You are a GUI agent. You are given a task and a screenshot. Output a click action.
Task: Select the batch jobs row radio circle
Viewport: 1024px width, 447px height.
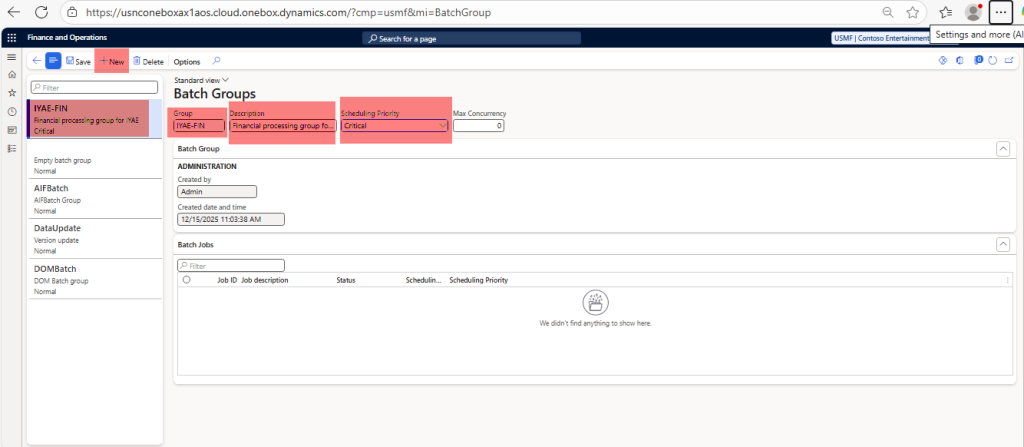click(x=186, y=280)
